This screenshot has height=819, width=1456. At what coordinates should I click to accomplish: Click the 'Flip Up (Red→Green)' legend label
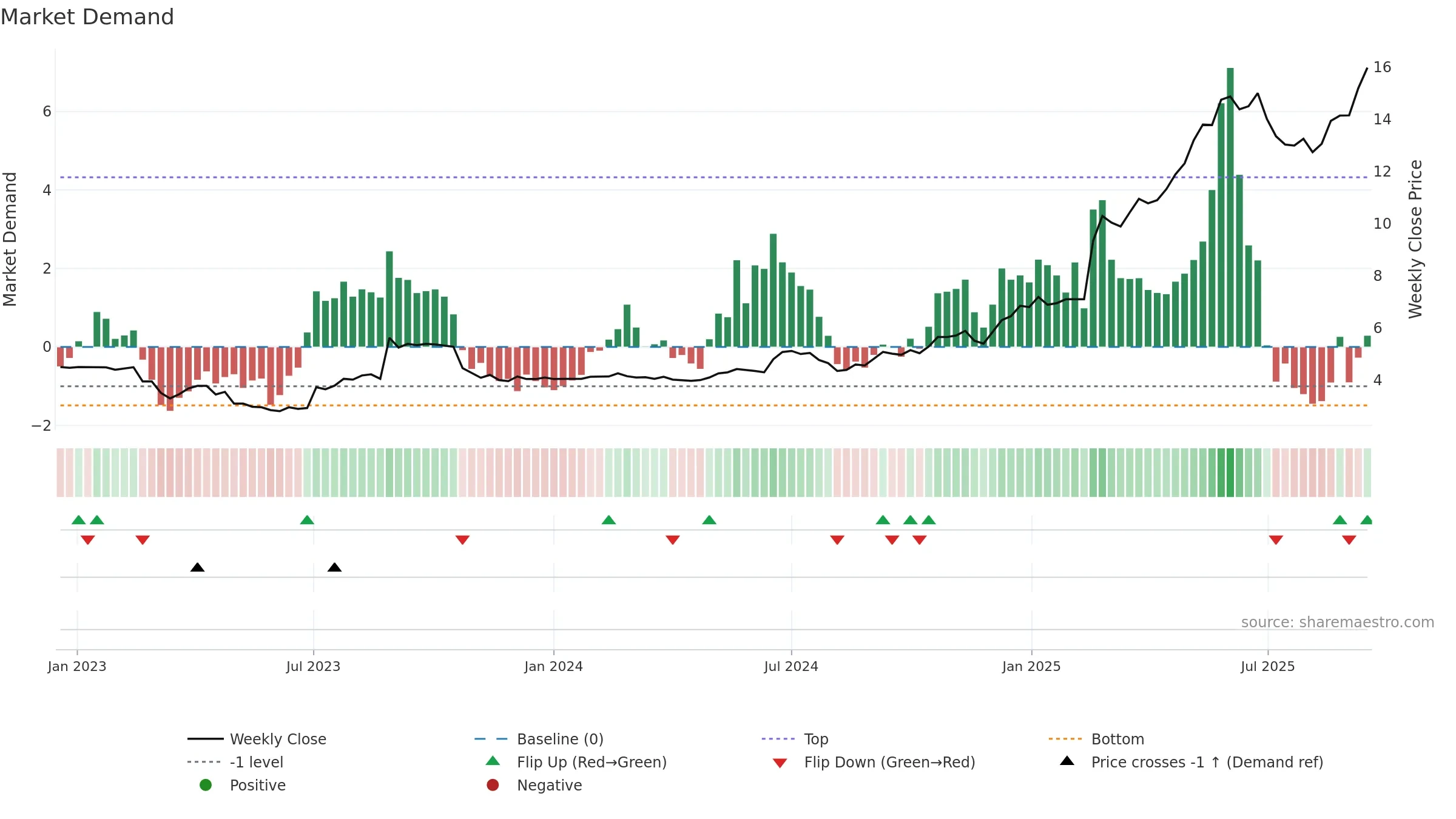pos(591,762)
